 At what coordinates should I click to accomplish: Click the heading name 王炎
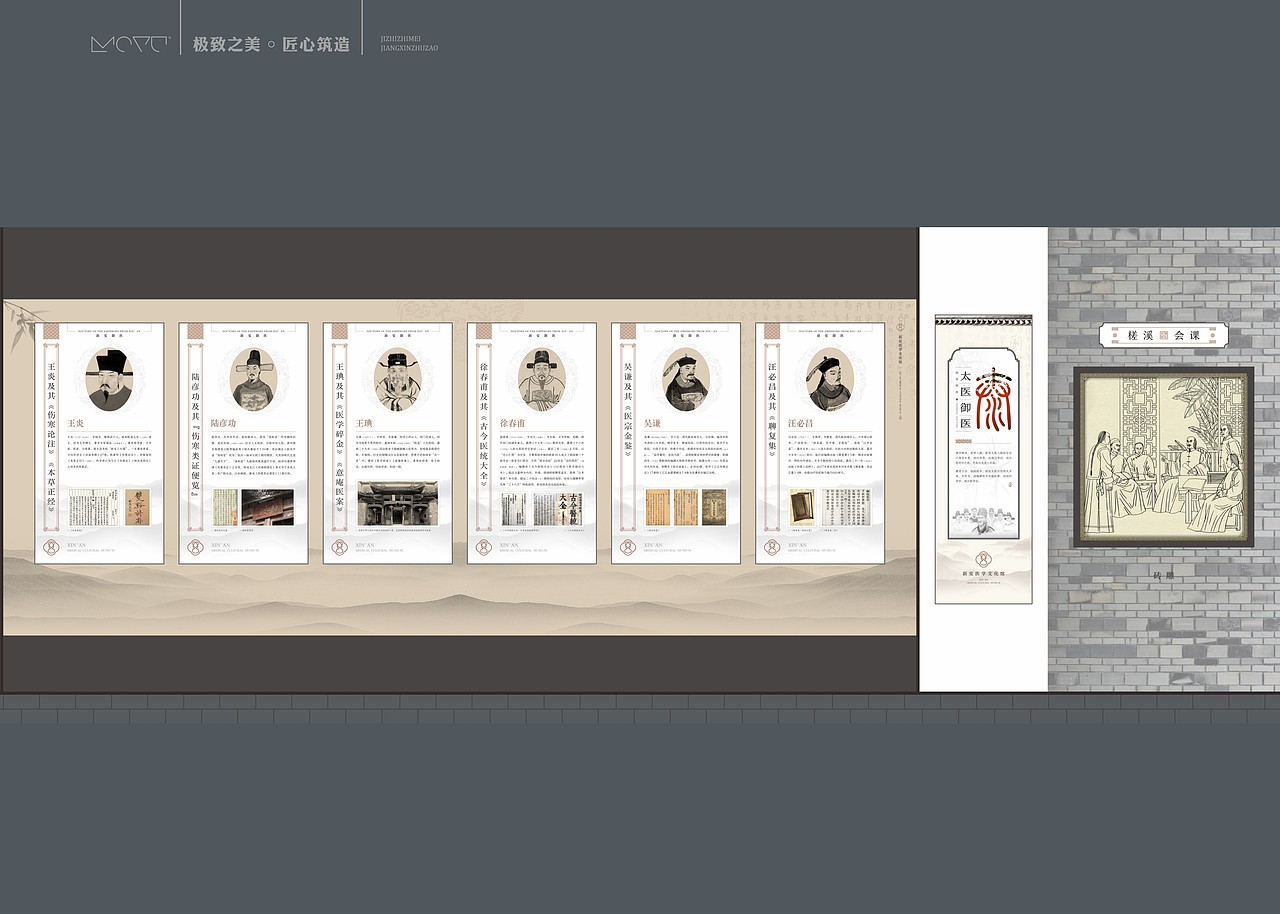tap(76, 424)
